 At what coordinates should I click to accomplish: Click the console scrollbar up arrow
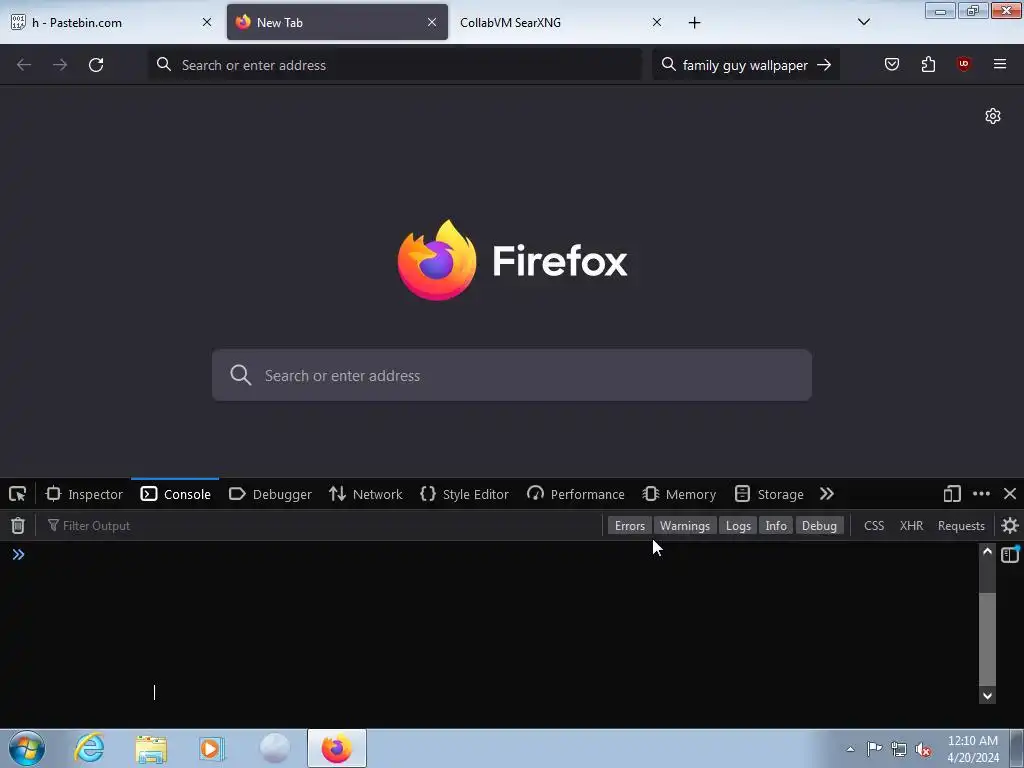987,552
